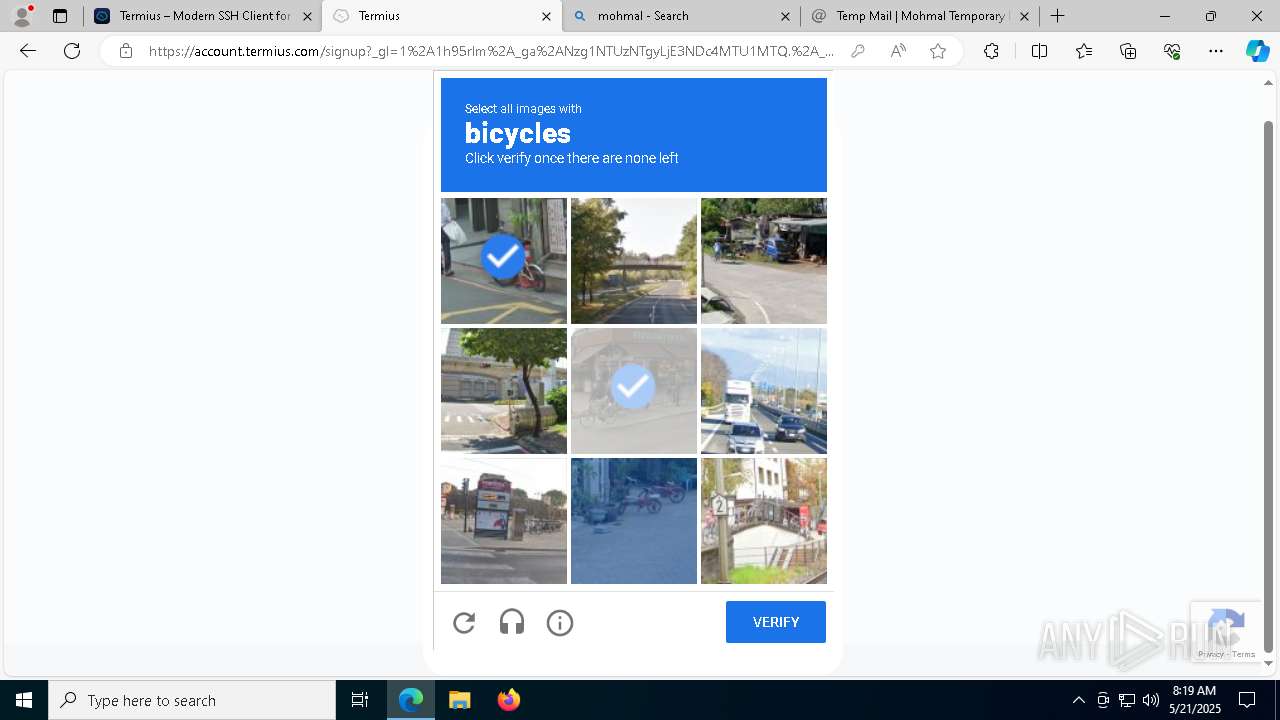View site information lock icon
The width and height of the screenshot is (1280, 720).
[126, 51]
